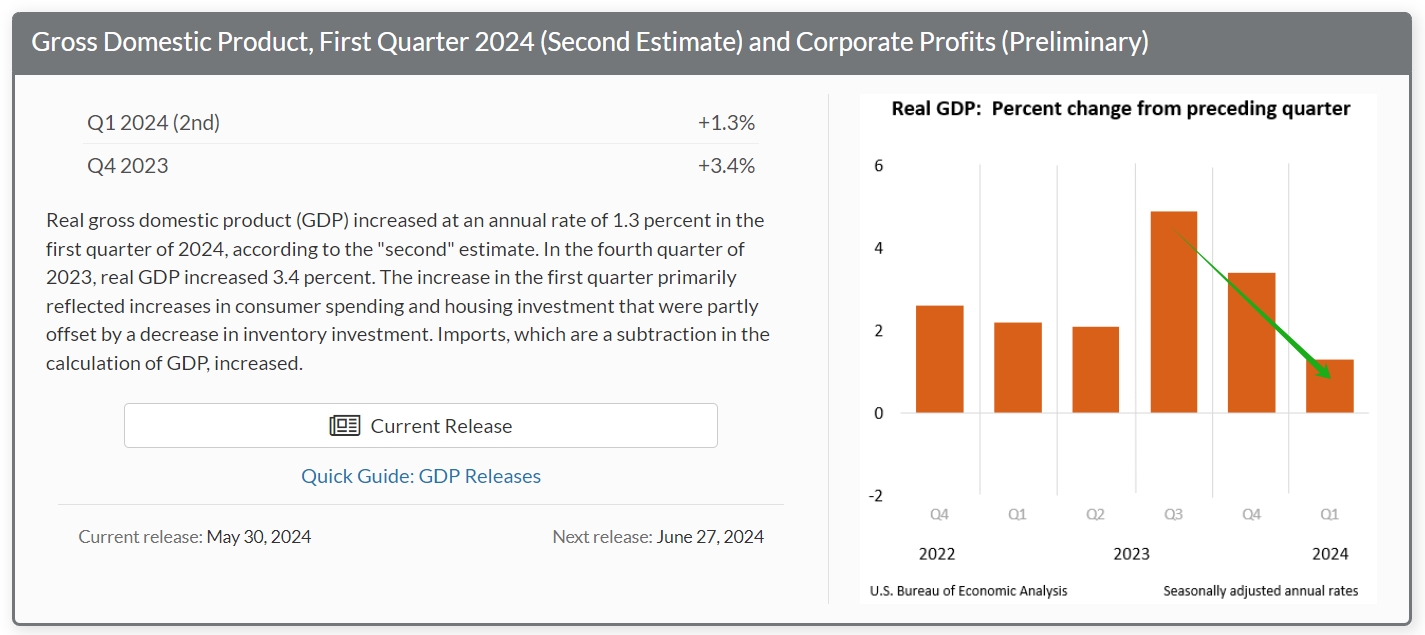Click the Q1 2024 bar in chart

(1330, 386)
